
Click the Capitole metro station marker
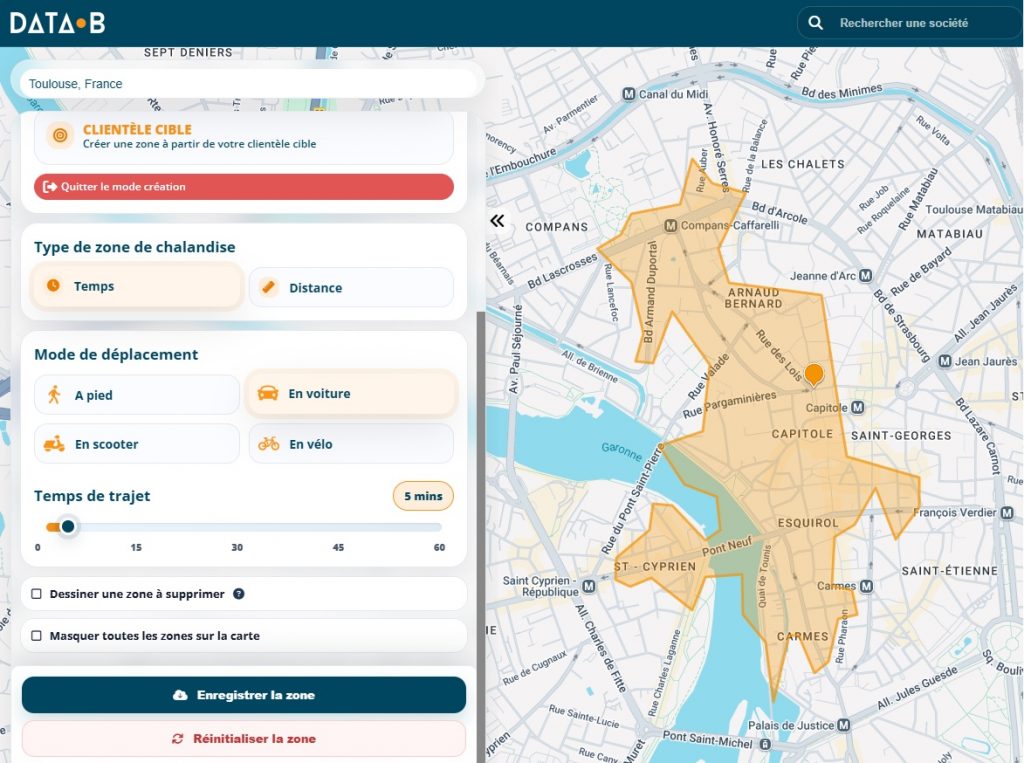click(x=857, y=408)
